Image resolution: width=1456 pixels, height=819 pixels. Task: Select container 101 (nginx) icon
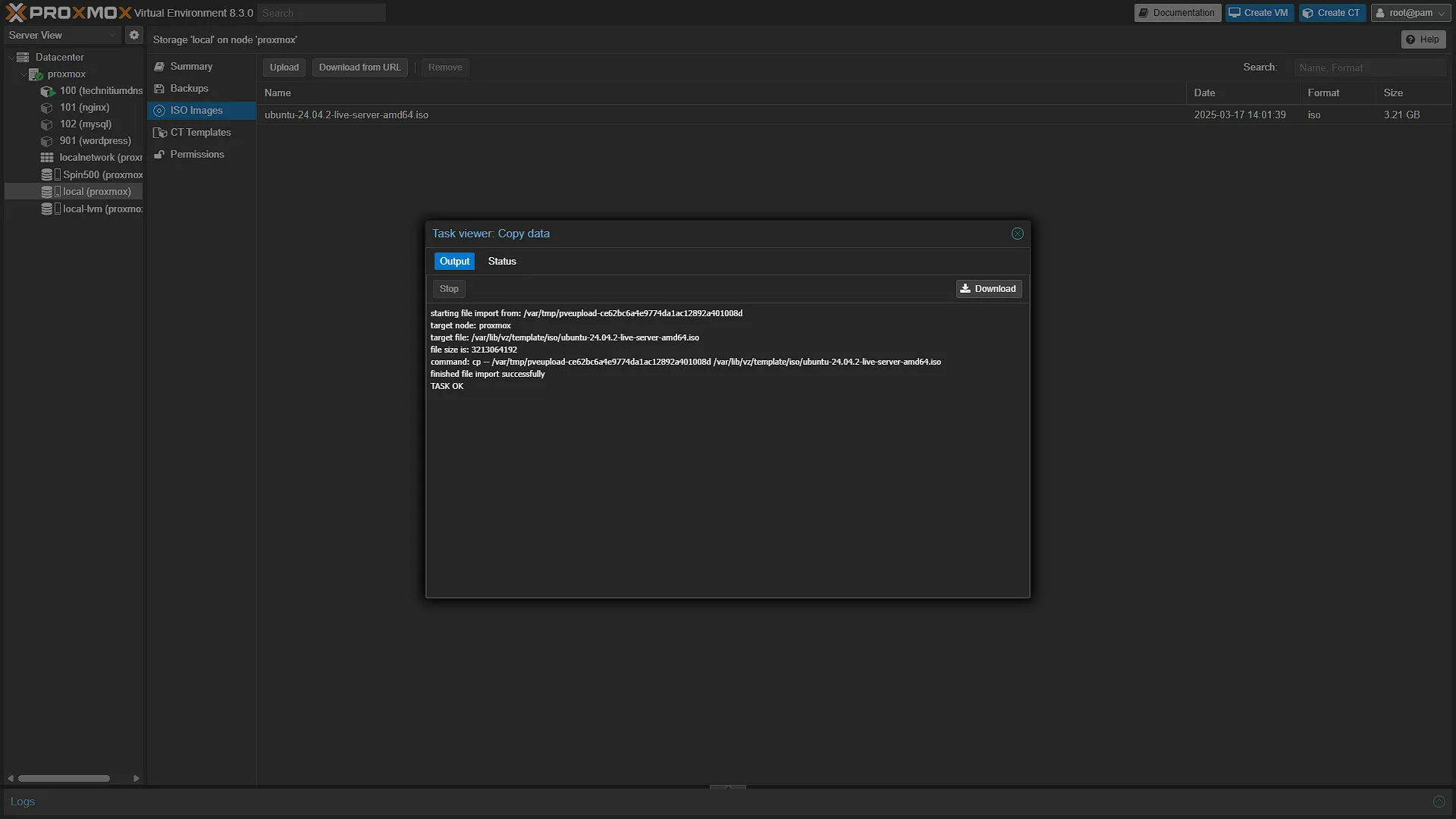[46, 108]
